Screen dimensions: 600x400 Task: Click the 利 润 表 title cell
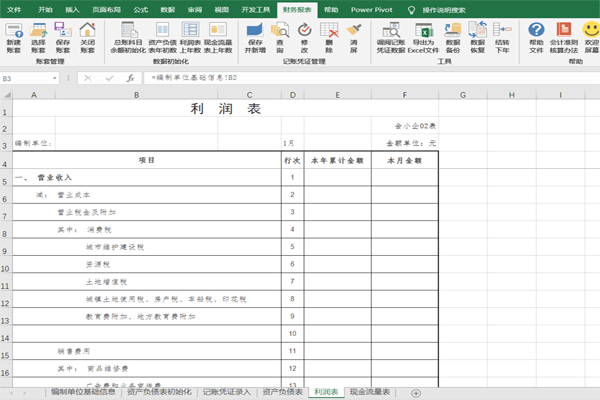[x=226, y=109]
